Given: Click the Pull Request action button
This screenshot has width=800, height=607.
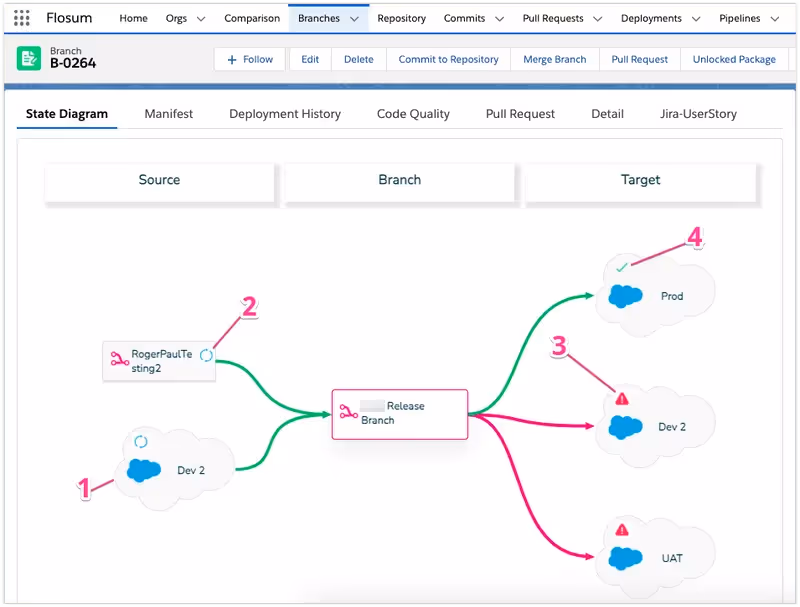Looking at the screenshot, I should tap(640, 59).
